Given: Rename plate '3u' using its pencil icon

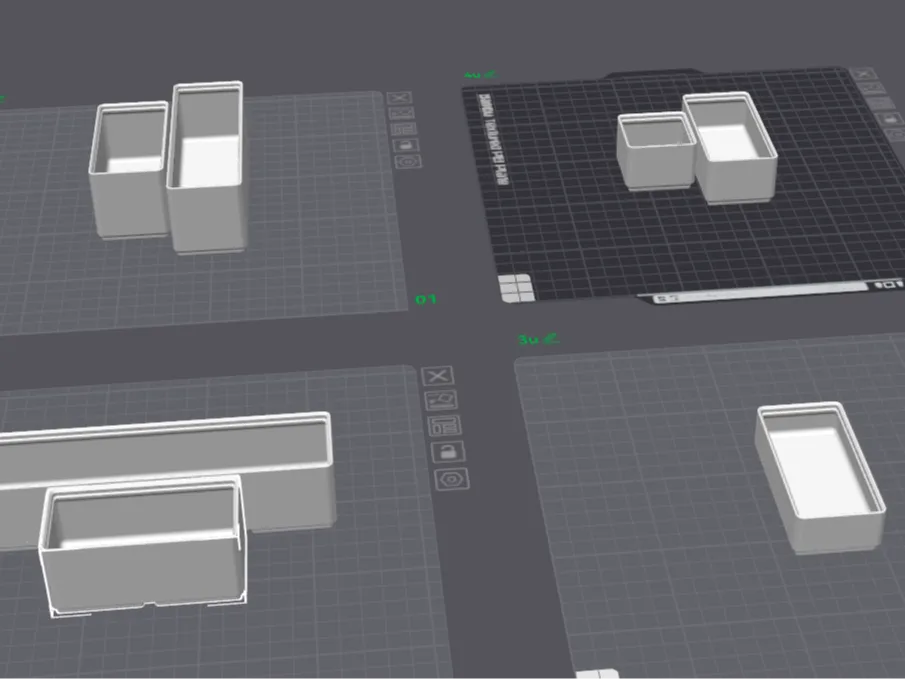Looking at the screenshot, I should pos(547,337).
